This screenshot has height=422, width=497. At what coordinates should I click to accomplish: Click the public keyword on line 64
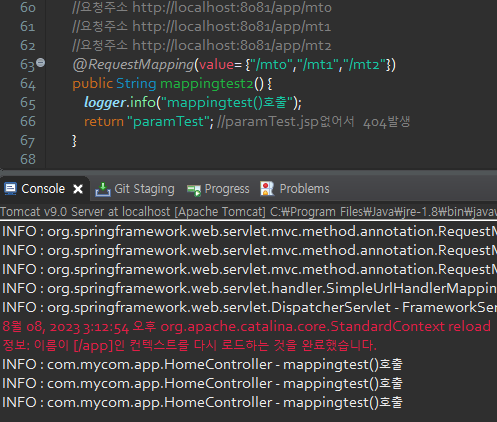[x=92, y=84]
